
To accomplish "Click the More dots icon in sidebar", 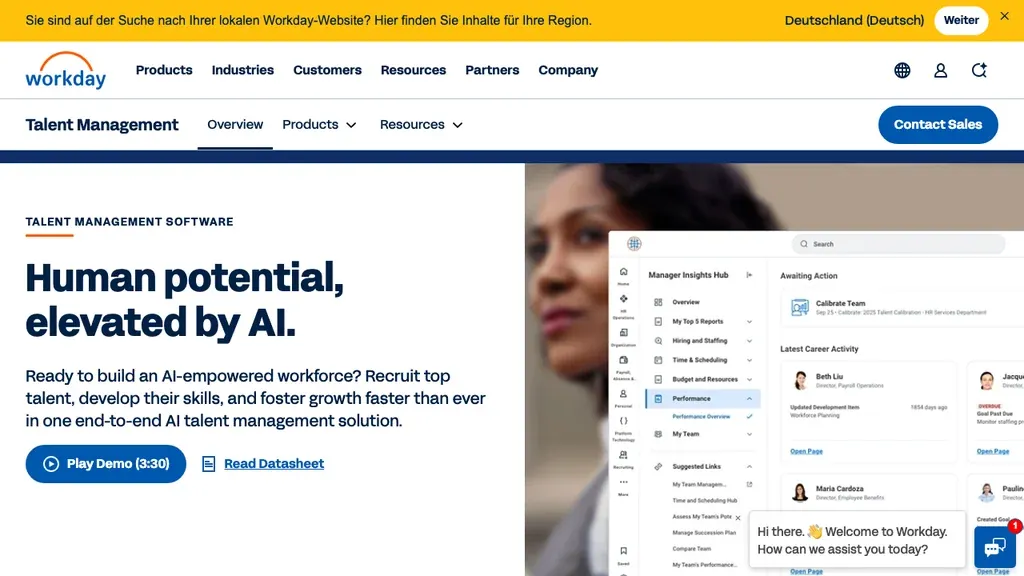I will tap(624, 483).
